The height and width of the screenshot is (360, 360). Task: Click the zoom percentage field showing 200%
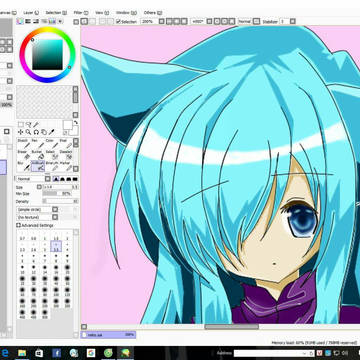[149, 22]
